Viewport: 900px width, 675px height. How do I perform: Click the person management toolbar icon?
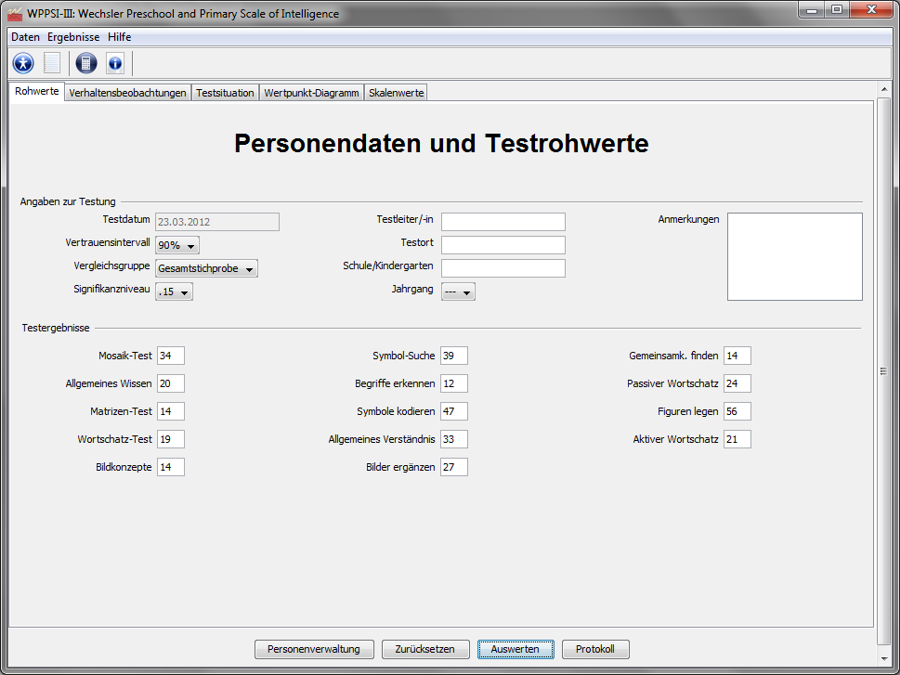point(23,63)
